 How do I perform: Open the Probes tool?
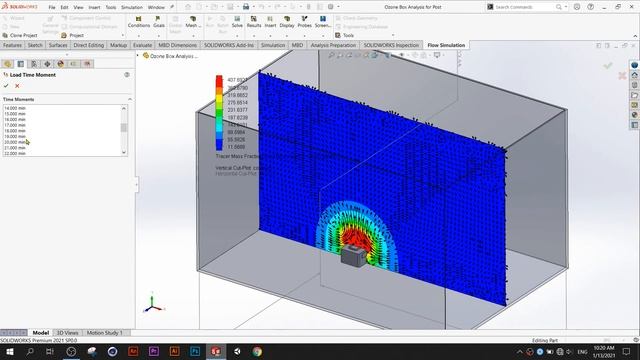pyautogui.click(x=304, y=22)
